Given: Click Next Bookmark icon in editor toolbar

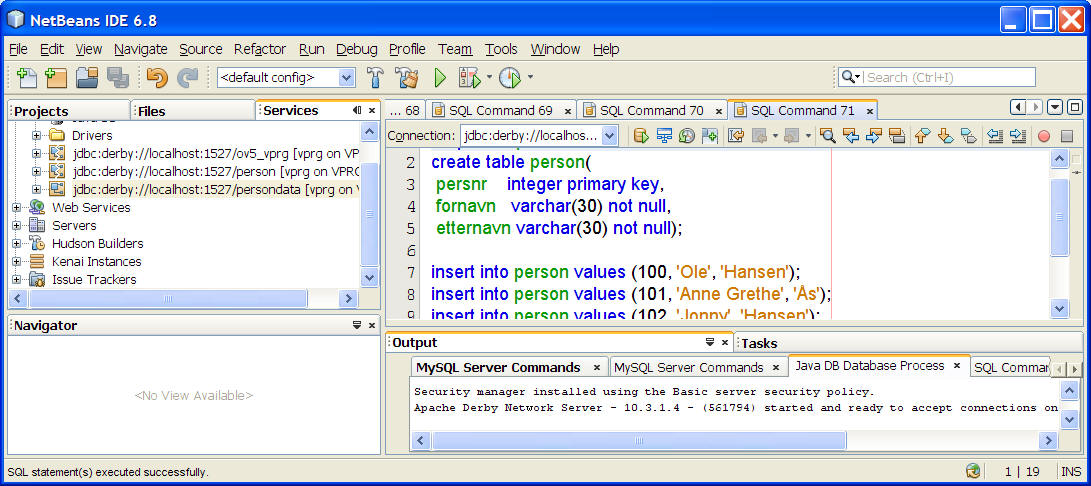Looking at the screenshot, I should (x=946, y=136).
